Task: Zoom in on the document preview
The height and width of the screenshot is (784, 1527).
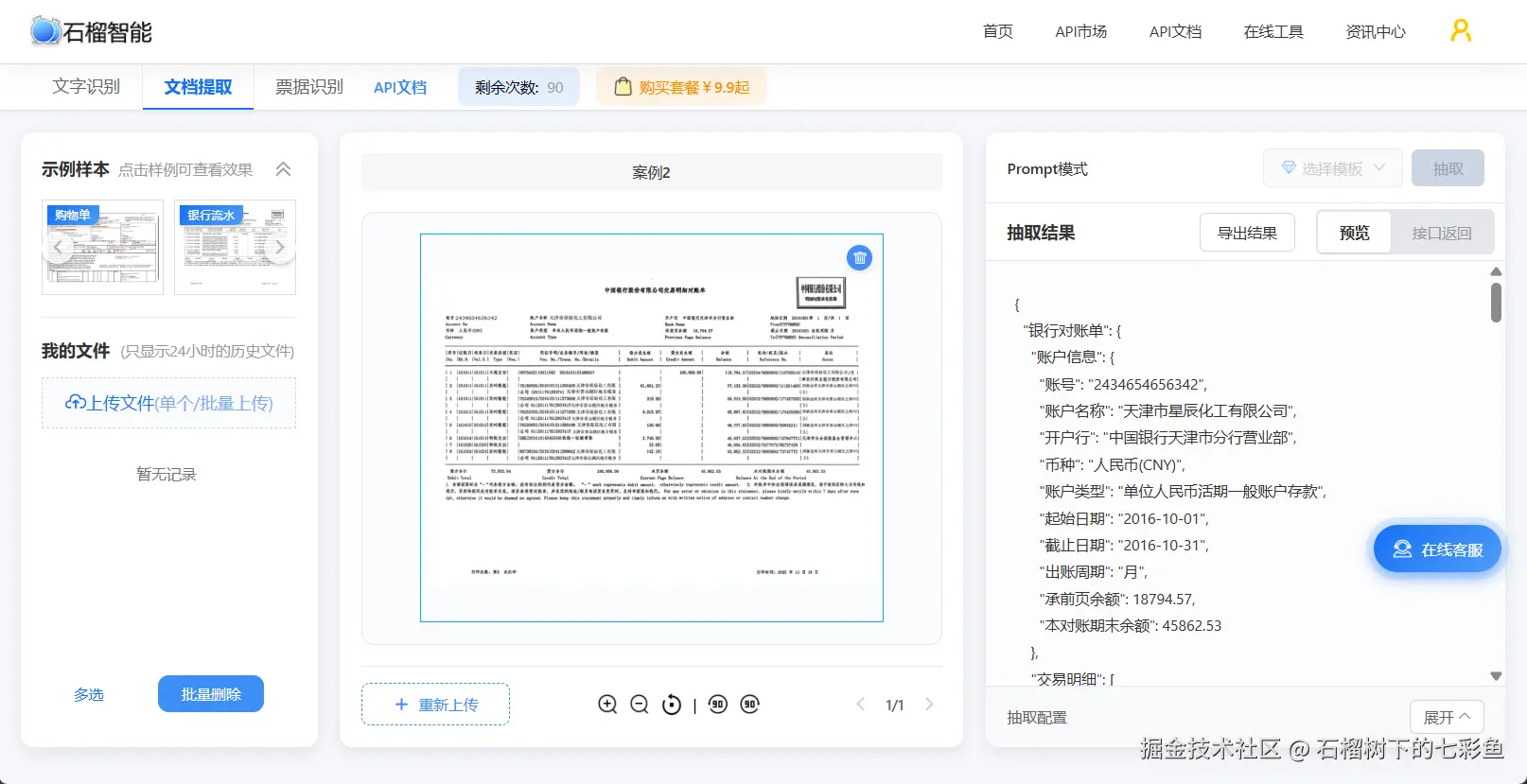Action: tap(607, 705)
